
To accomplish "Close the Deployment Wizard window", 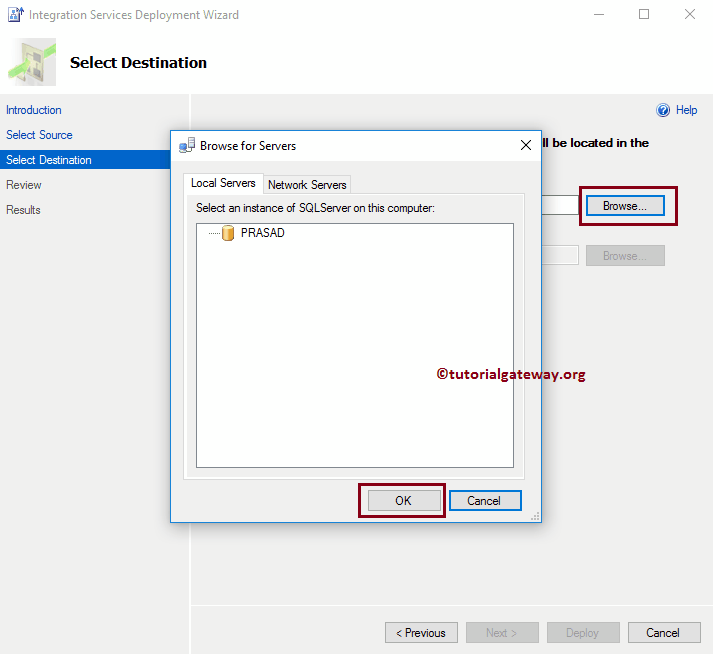I will click(x=690, y=15).
